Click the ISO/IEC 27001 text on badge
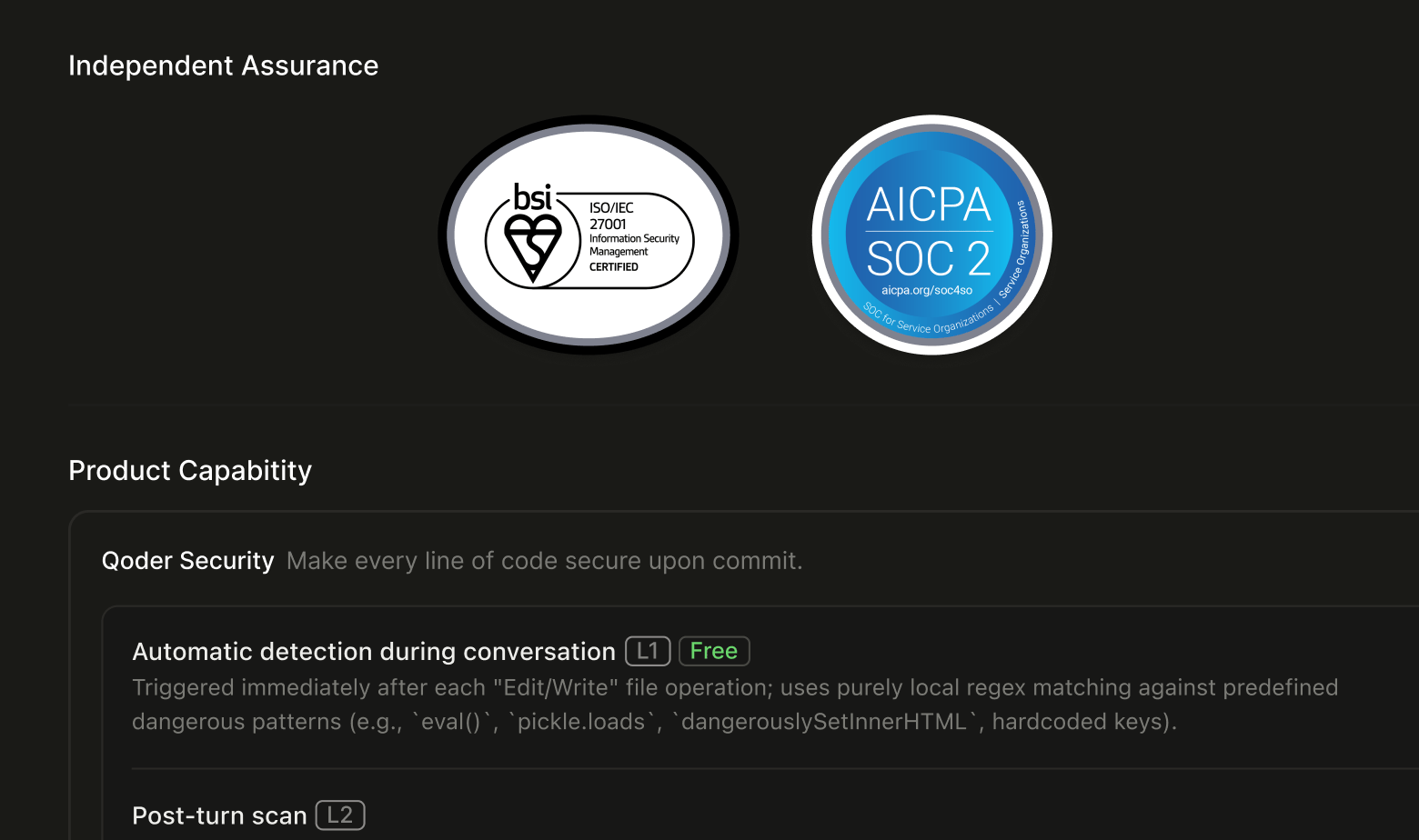The height and width of the screenshot is (840, 1419). [x=611, y=215]
